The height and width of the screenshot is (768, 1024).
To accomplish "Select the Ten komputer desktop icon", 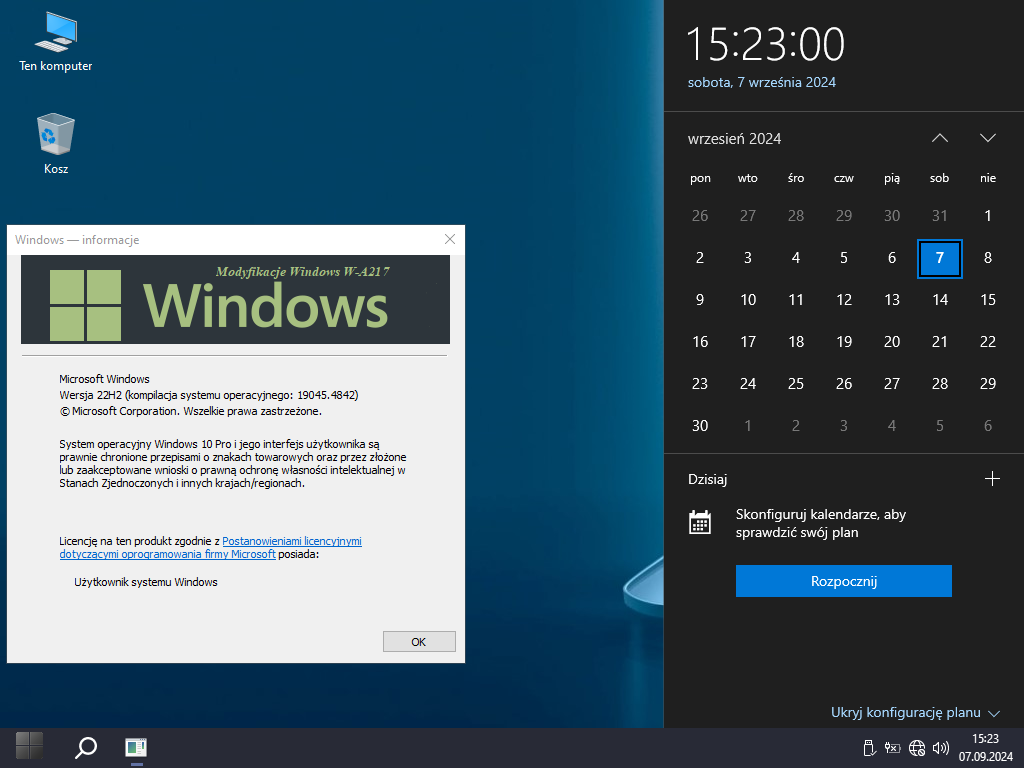I will tap(56, 42).
